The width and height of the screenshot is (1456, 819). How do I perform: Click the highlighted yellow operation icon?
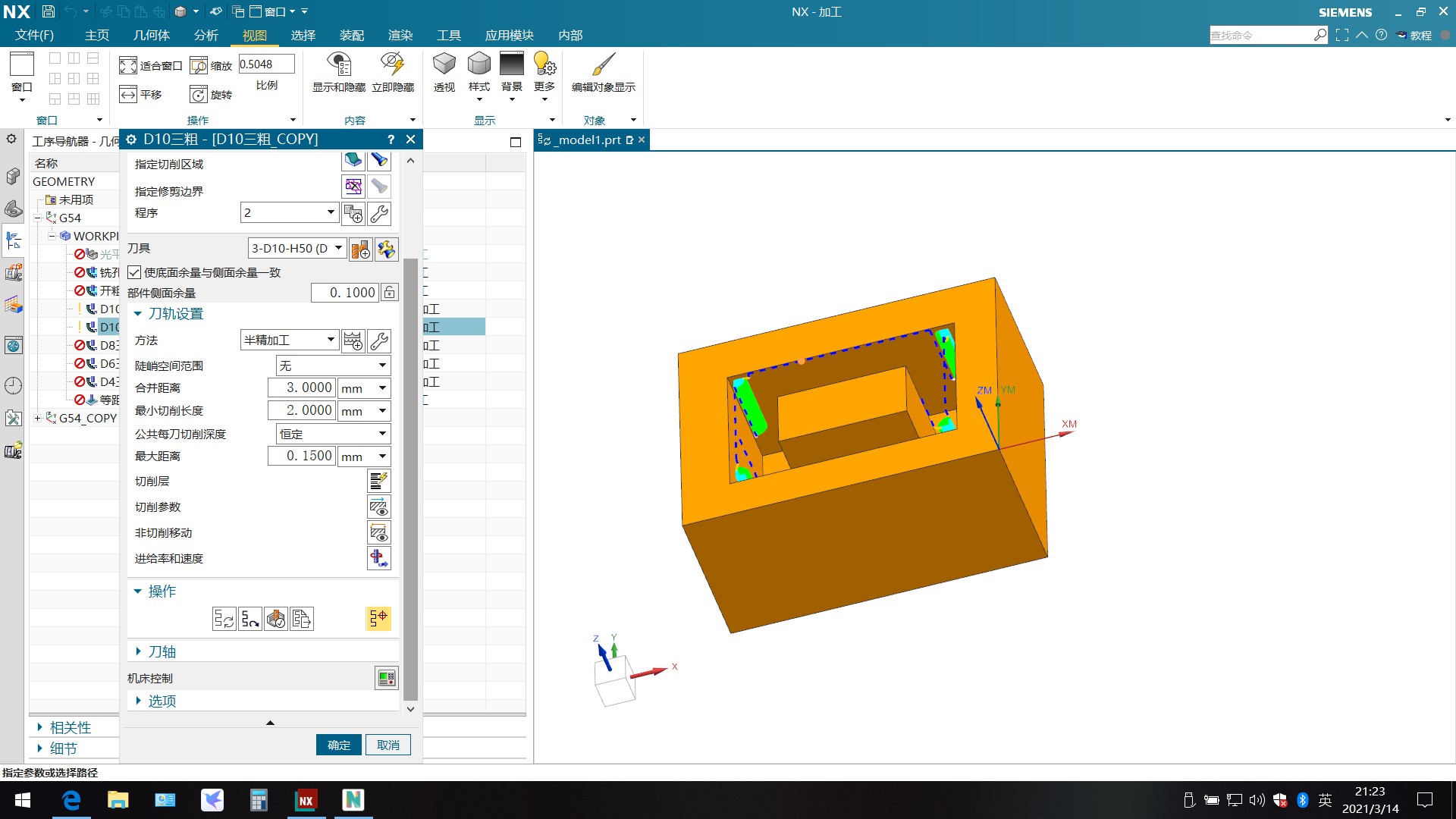tap(378, 619)
